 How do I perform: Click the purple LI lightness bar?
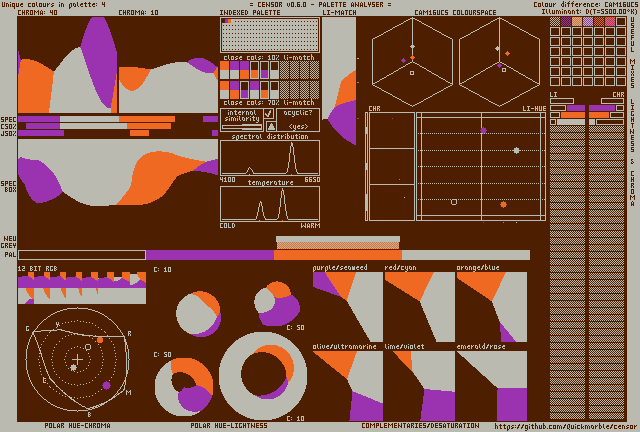pyautogui.click(x=576, y=108)
